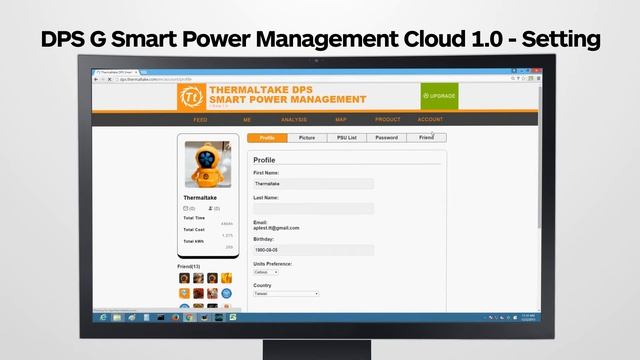Open the ACCOUNT menu
This screenshot has height=360, width=640.
pos(430,119)
